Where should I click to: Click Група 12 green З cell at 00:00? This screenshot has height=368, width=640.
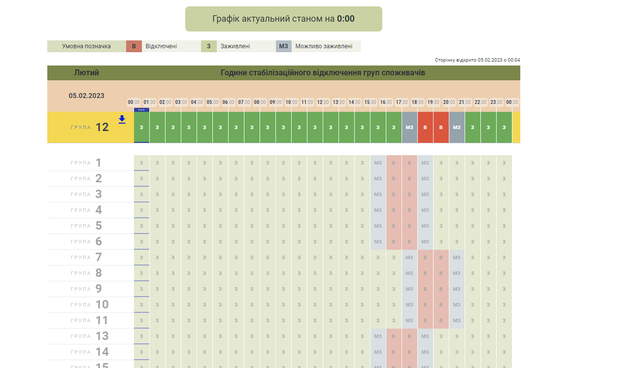142,127
